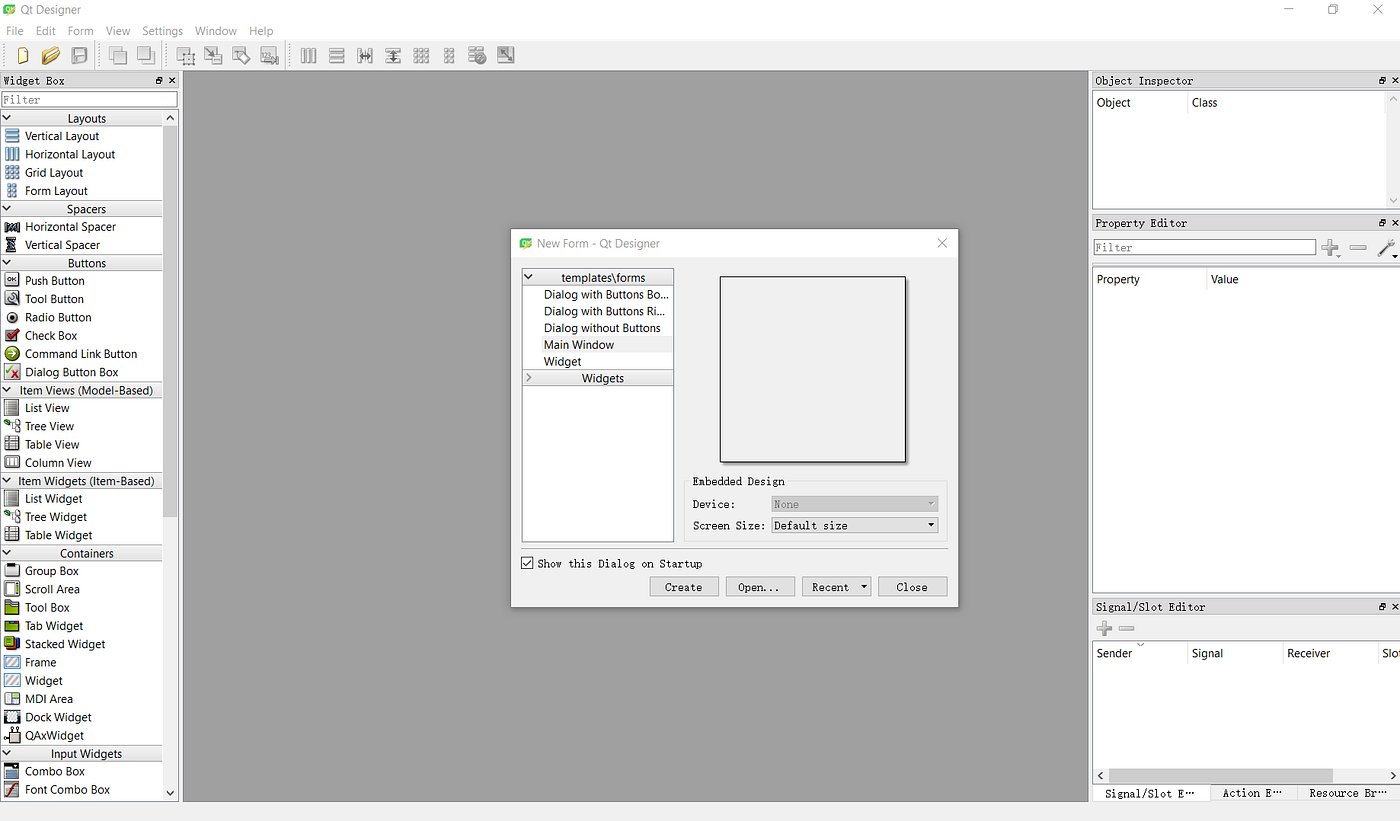This screenshot has width=1400, height=821.
Task: Expand the Widgets template category
Action: pyautogui.click(x=528, y=378)
